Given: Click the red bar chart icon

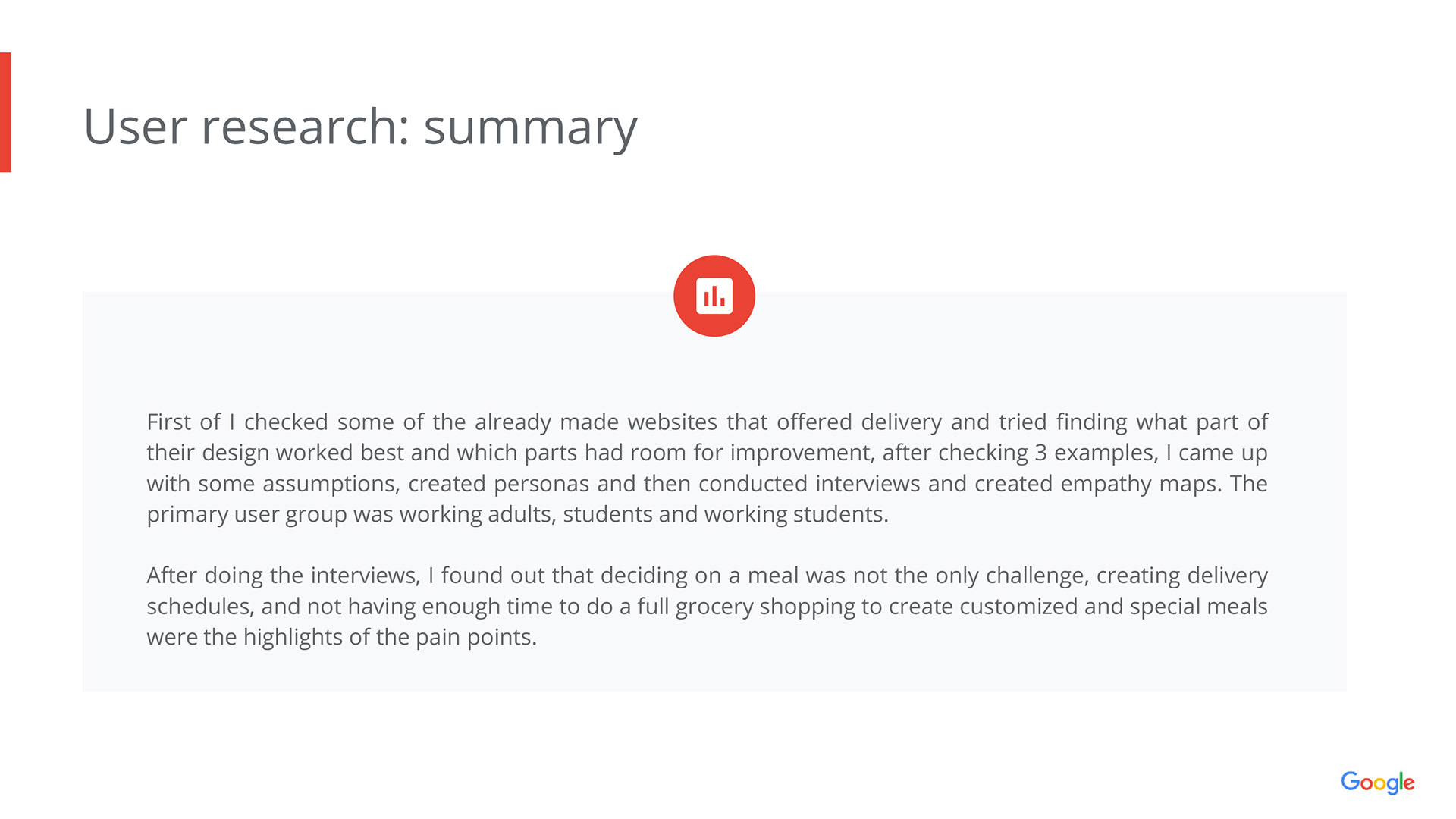Looking at the screenshot, I should (714, 296).
